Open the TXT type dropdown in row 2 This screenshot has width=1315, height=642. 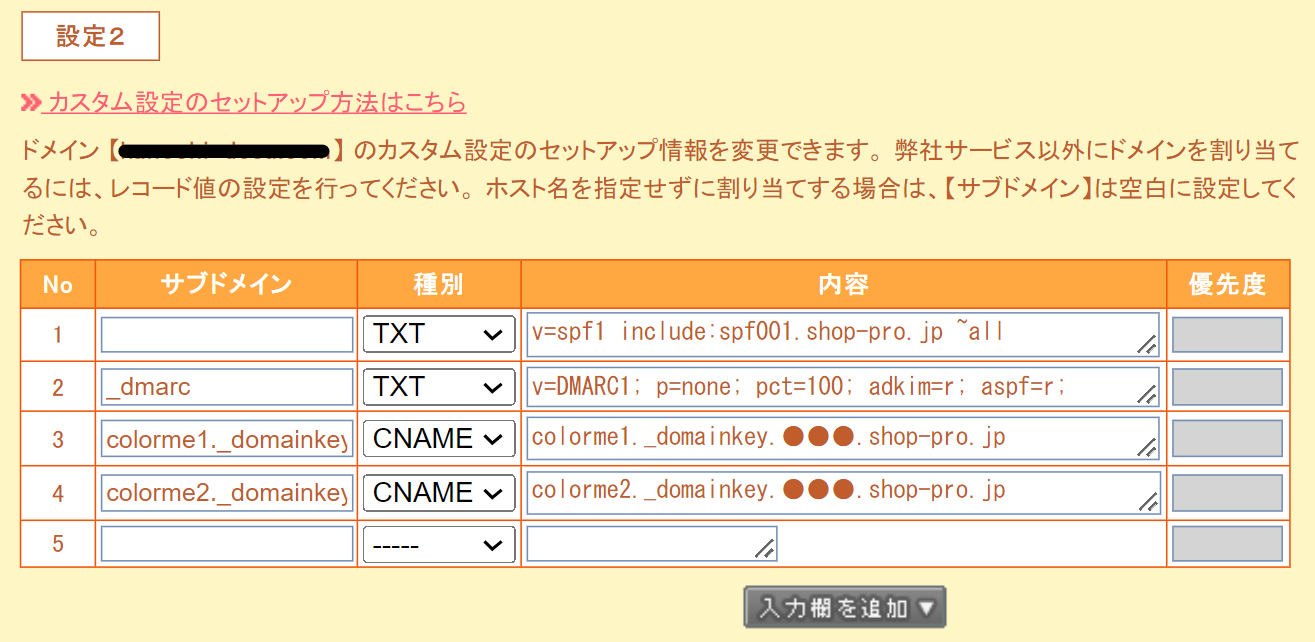[x=438, y=387]
